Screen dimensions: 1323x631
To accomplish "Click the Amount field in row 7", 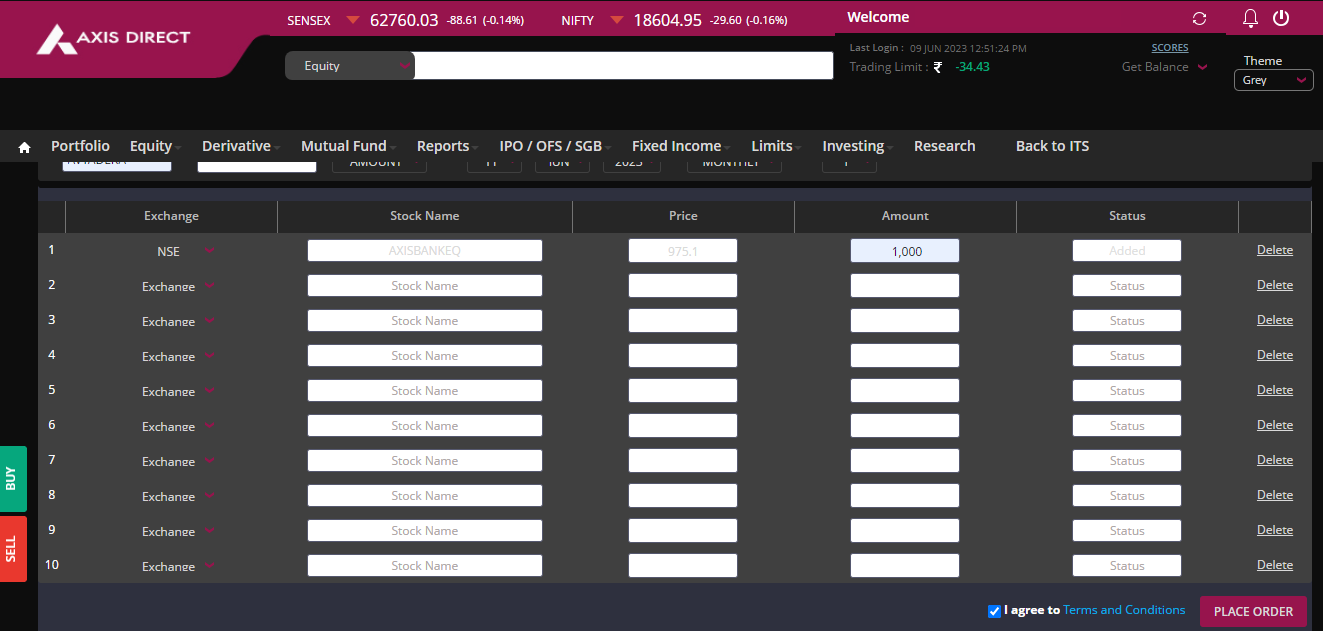I will coord(905,461).
